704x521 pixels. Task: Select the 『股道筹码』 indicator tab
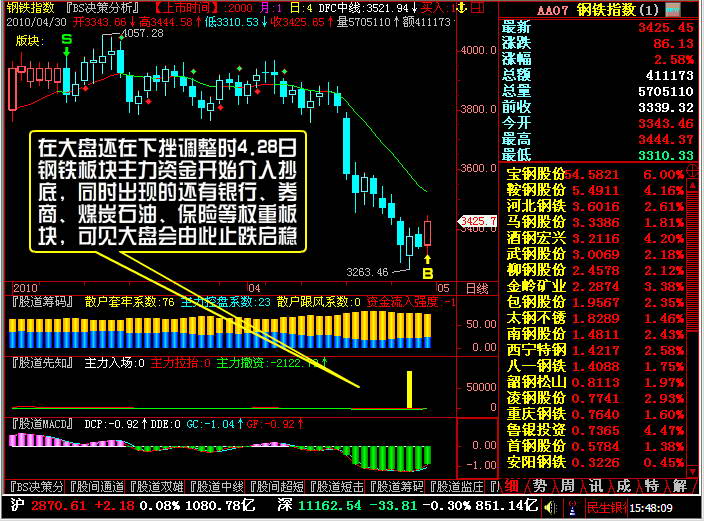click(x=396, y=486)
